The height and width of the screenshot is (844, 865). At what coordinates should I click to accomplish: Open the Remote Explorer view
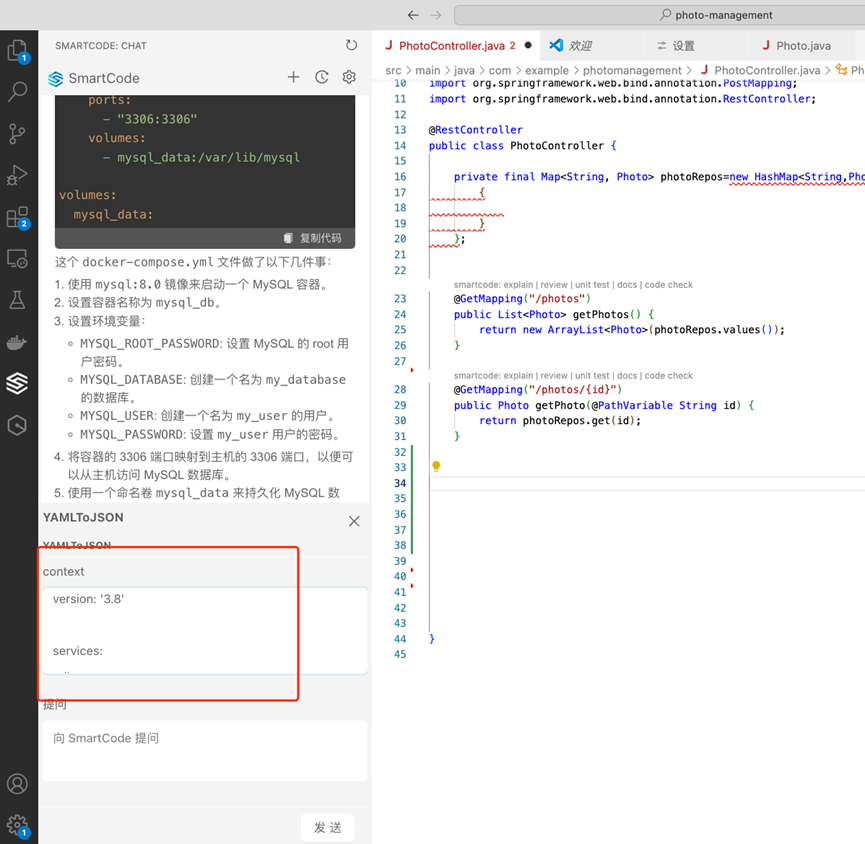pyautogui.click(x=17, y=259)
